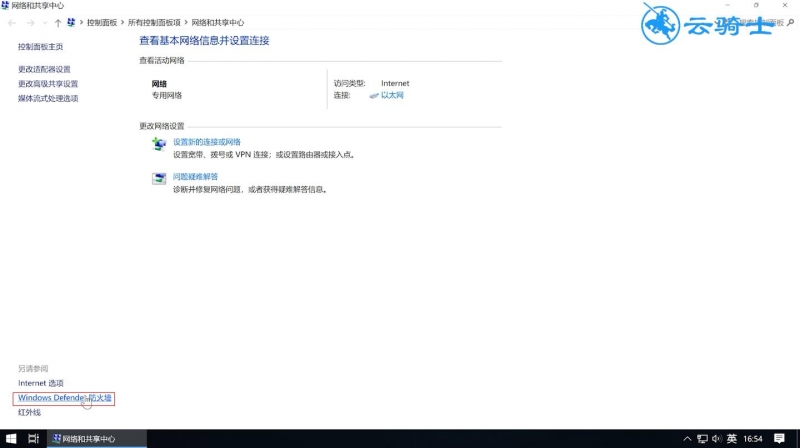Open volume tray icon
800x448 pixels.
click(717, 439)
